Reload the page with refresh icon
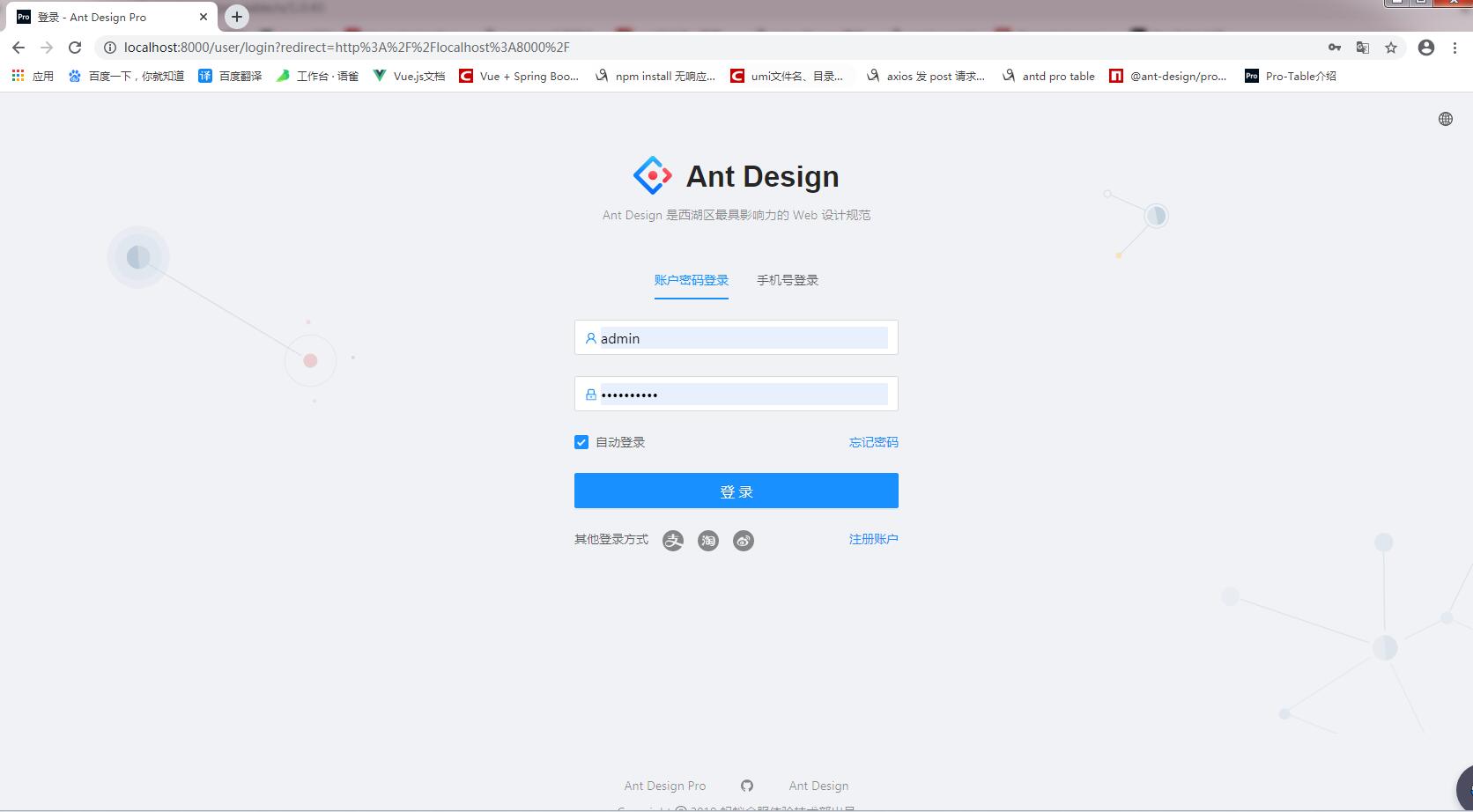 (75, 48)
